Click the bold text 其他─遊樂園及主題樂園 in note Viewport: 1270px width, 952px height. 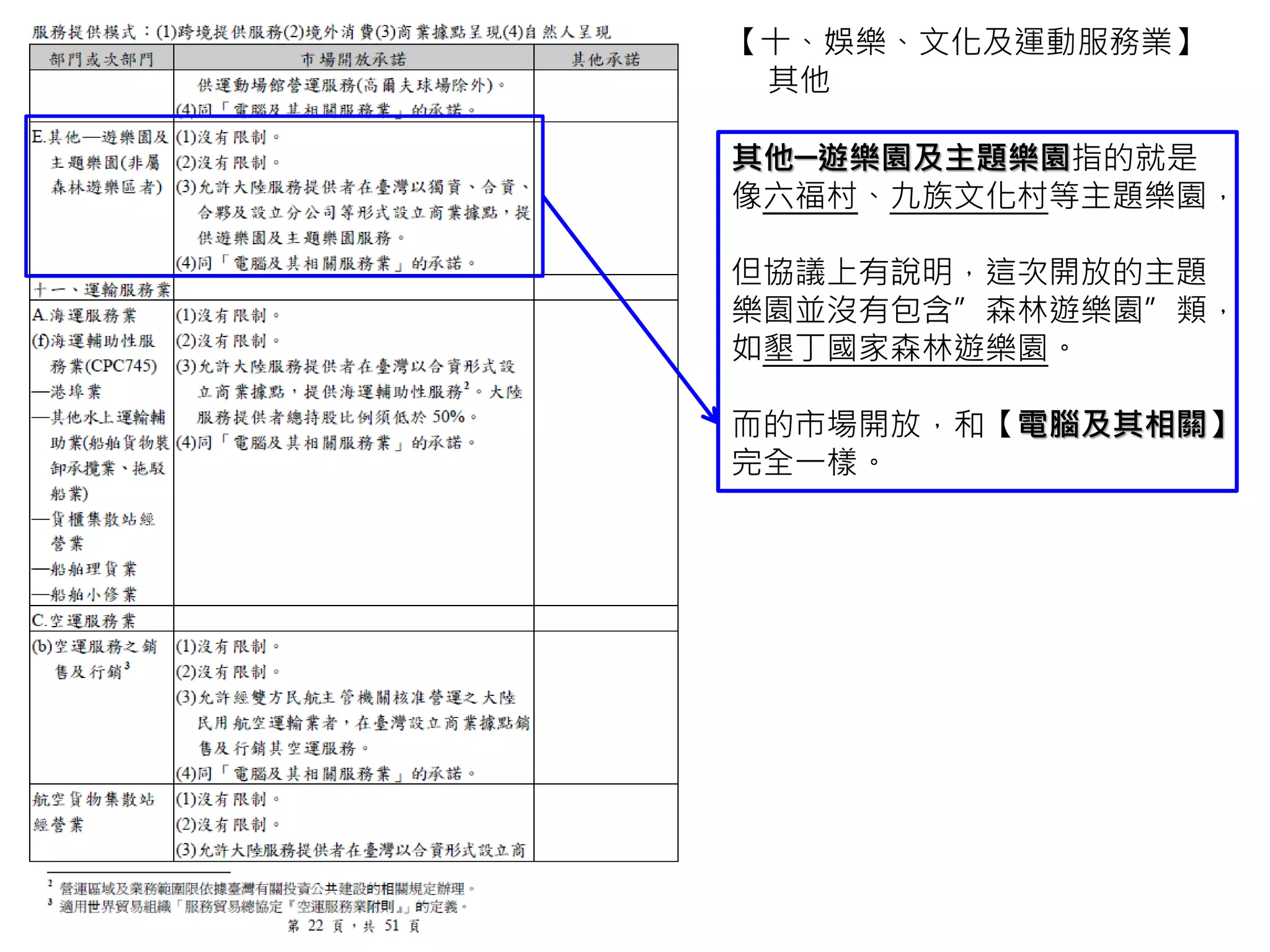(901, 157)
